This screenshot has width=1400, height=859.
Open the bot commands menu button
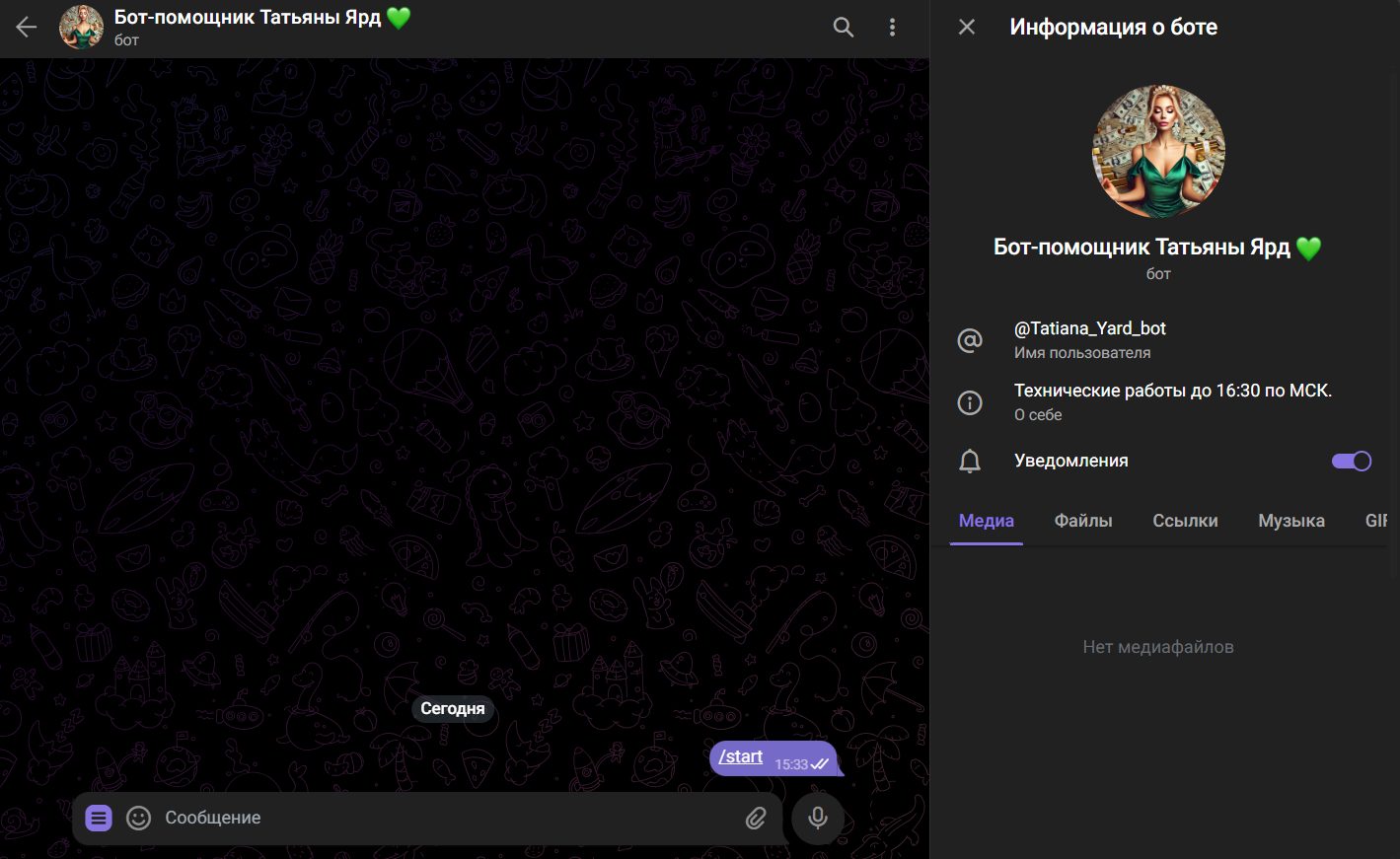99,818
